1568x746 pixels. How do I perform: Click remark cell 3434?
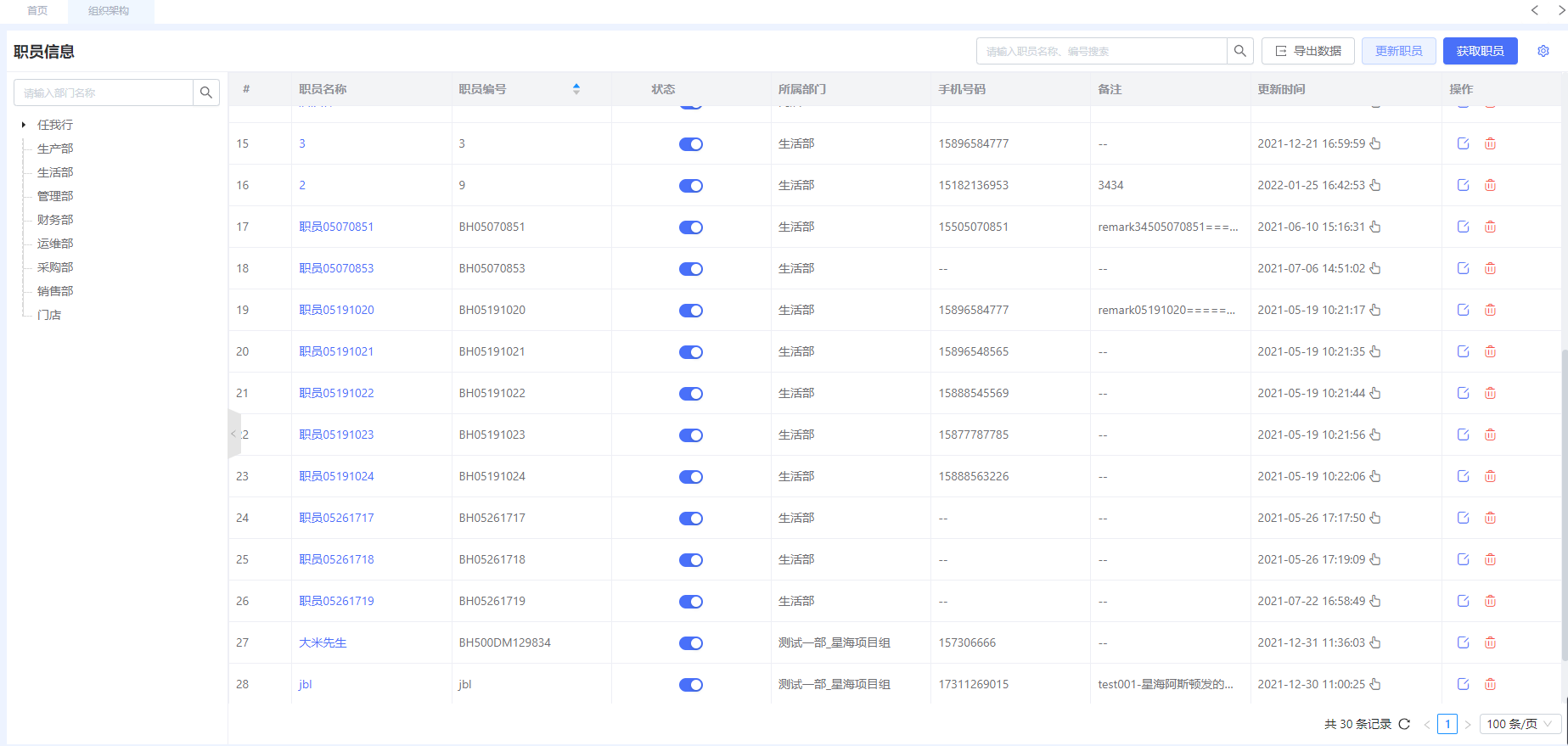point(1110,185)
